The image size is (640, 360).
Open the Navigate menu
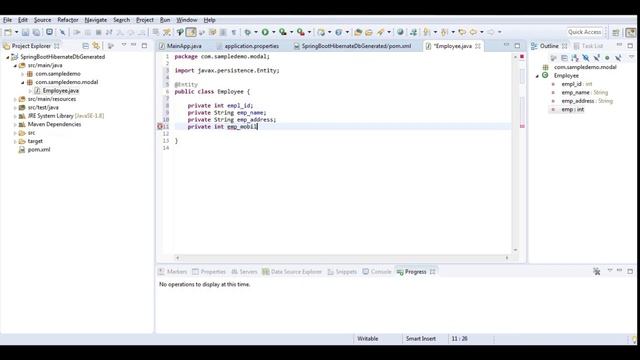coord(96,20)
